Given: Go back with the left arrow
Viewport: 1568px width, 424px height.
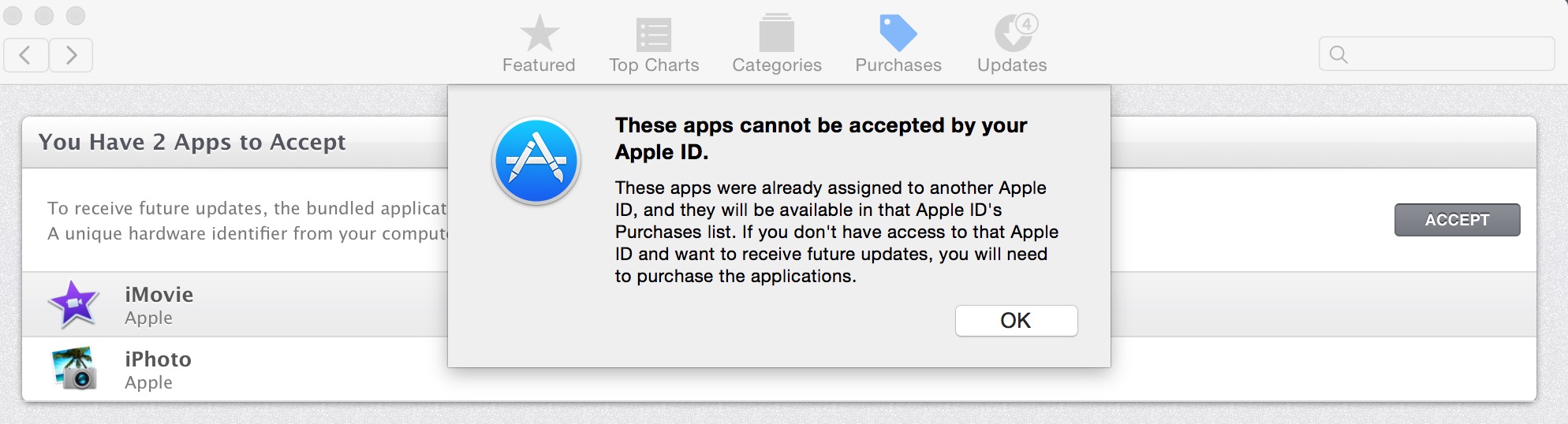Looking at the screenshot, I should (x=26, y=55).
